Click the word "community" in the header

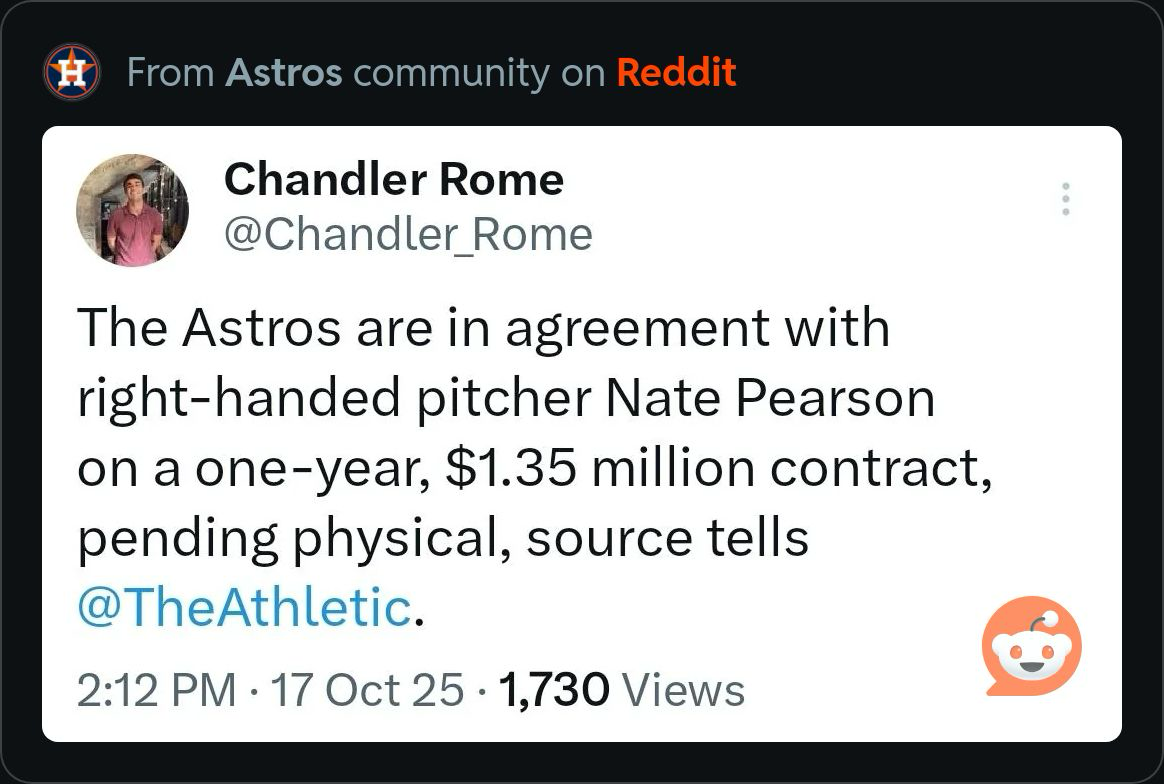451,72
